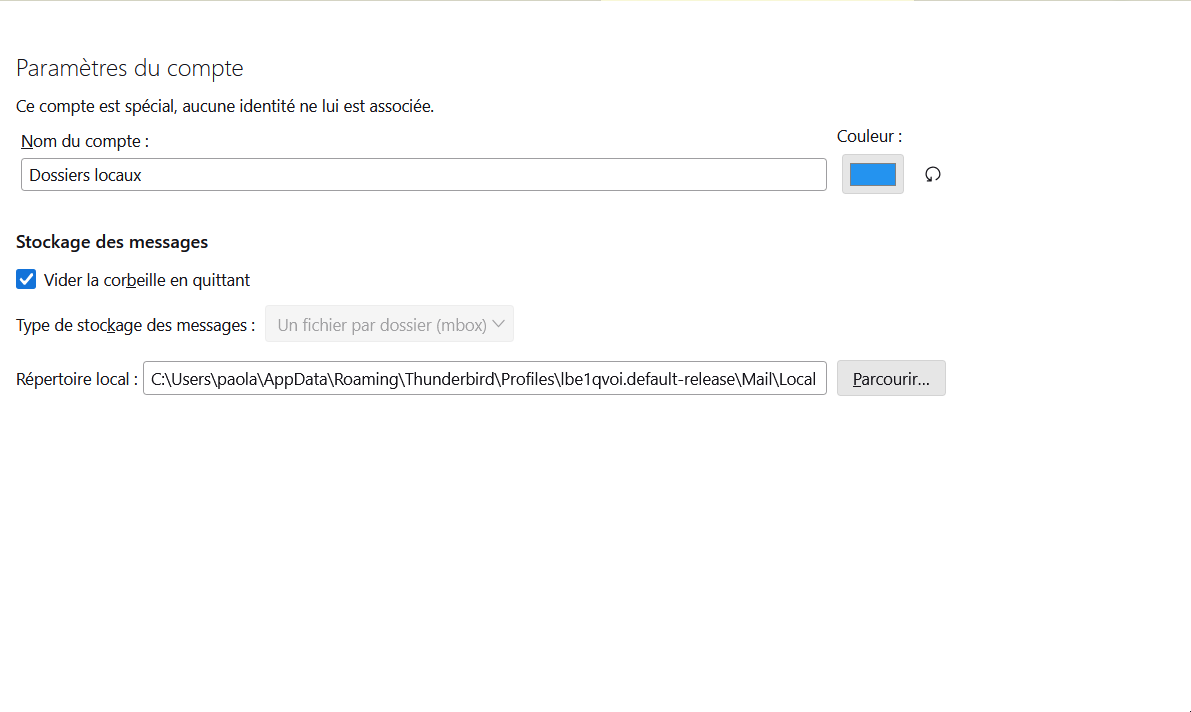
Task: Click the 'Paramètres du compte' heading
Action: (x=130, y=69)
